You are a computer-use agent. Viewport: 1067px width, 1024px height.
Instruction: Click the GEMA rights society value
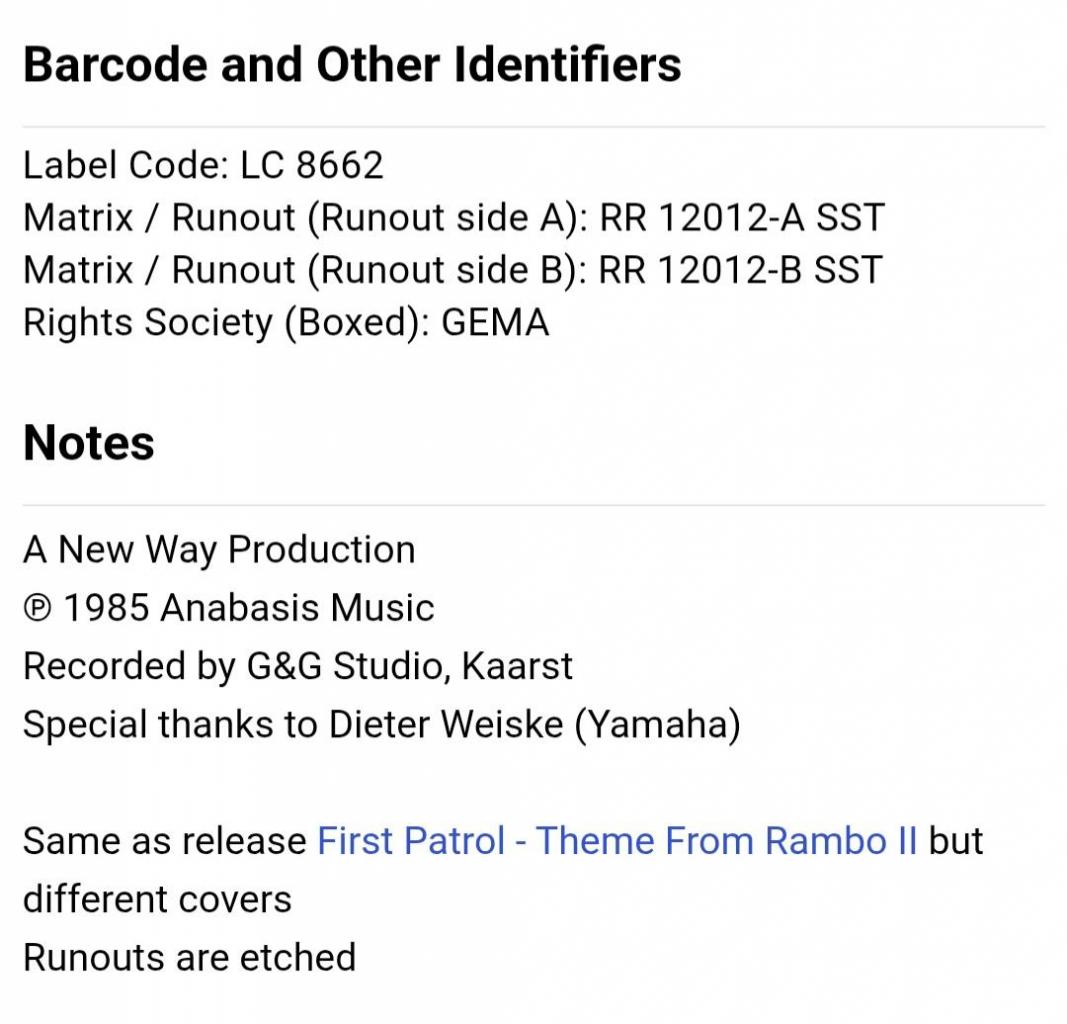[495, 323]
